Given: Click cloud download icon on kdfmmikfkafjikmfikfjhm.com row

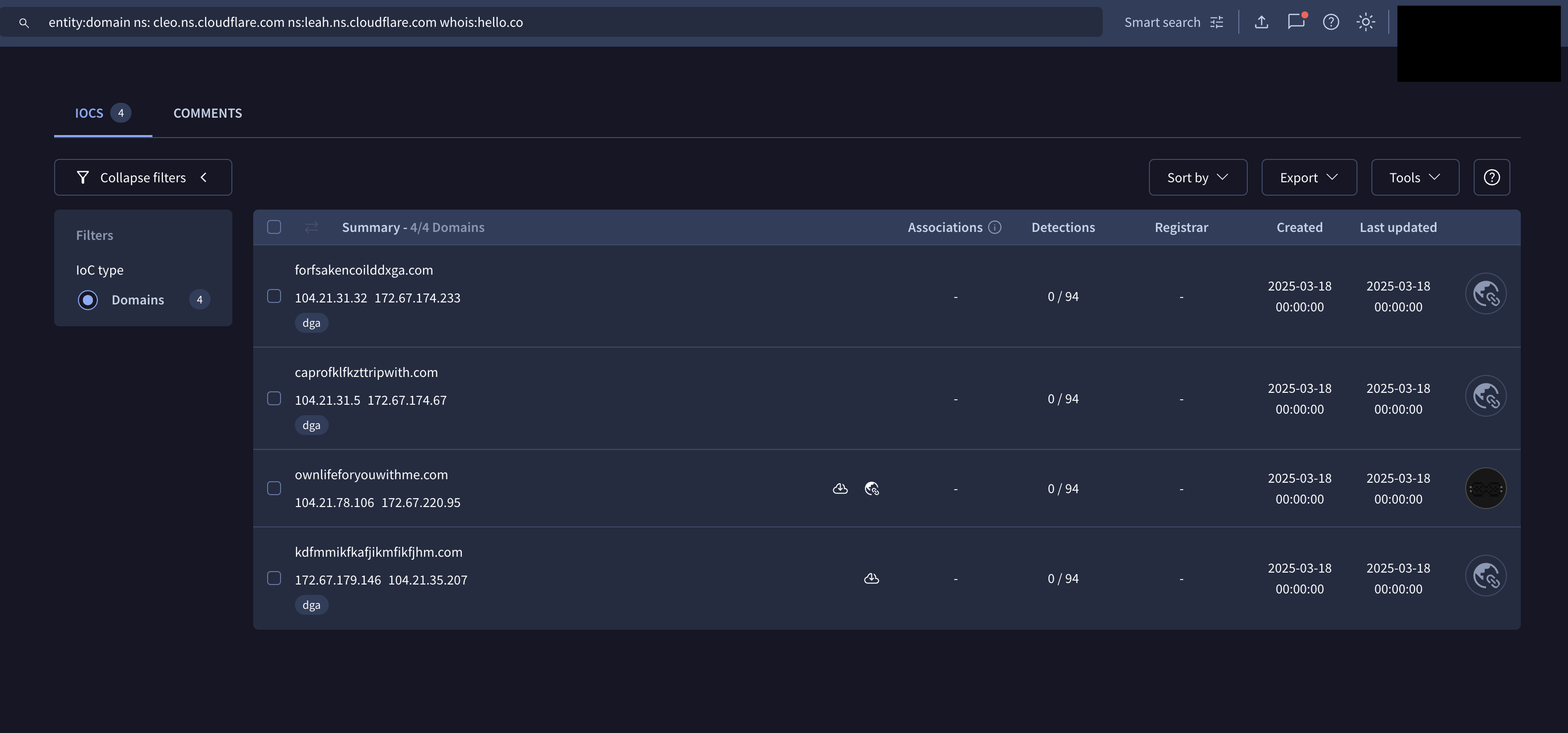Looking at the screenshot, I should click(x=871, y=579).
